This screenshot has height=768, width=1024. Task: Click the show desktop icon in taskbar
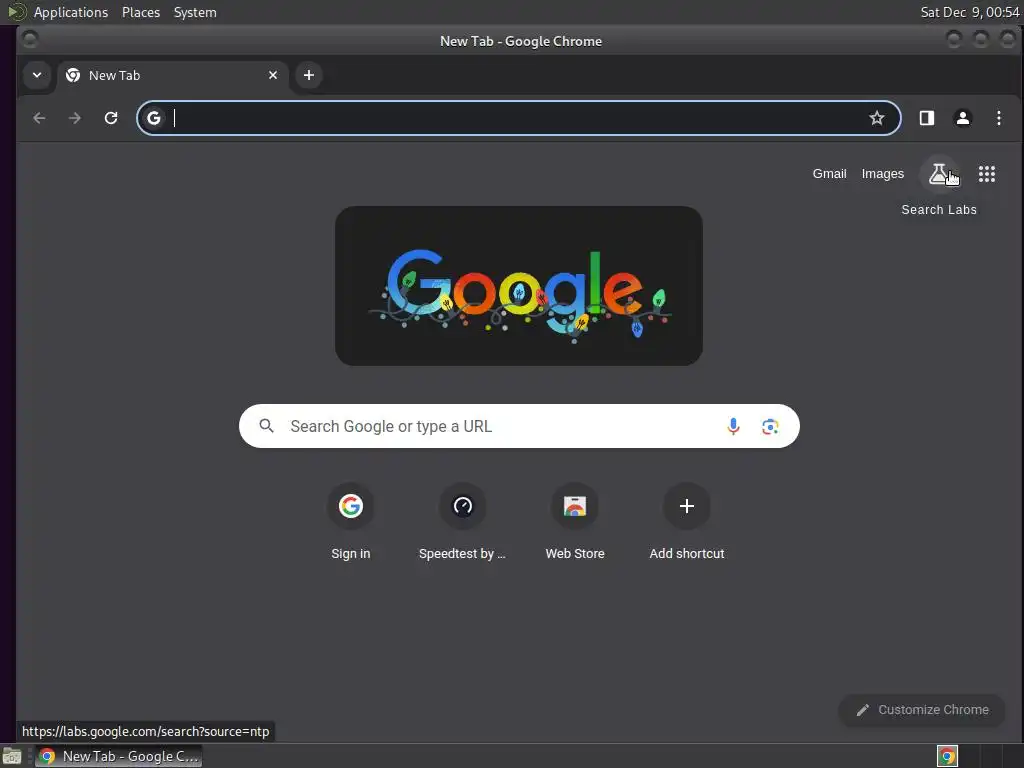tap(12, 756)
